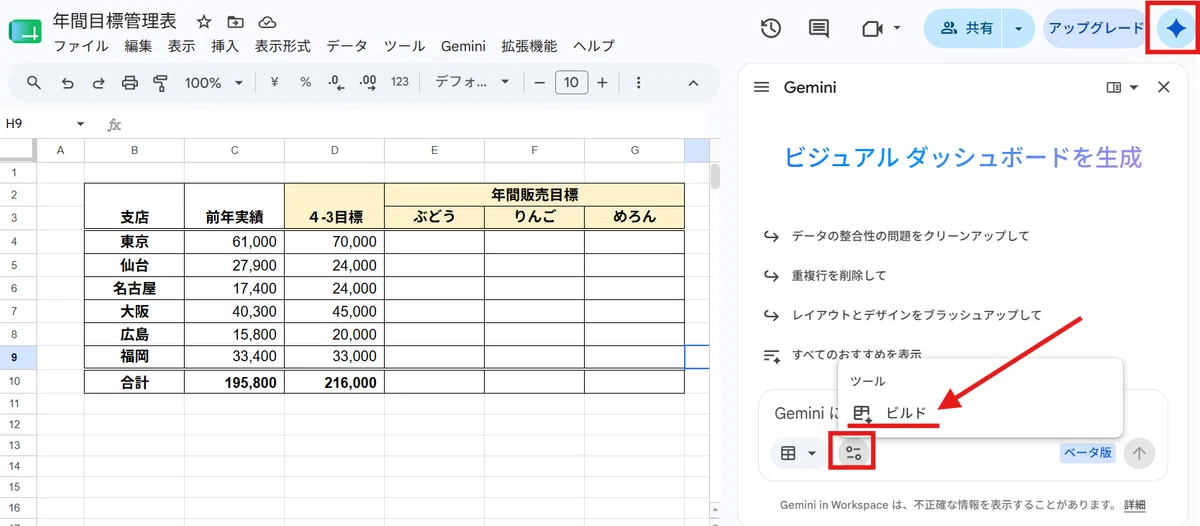
Task: Apply yen currency format
Action: [274, 83]
